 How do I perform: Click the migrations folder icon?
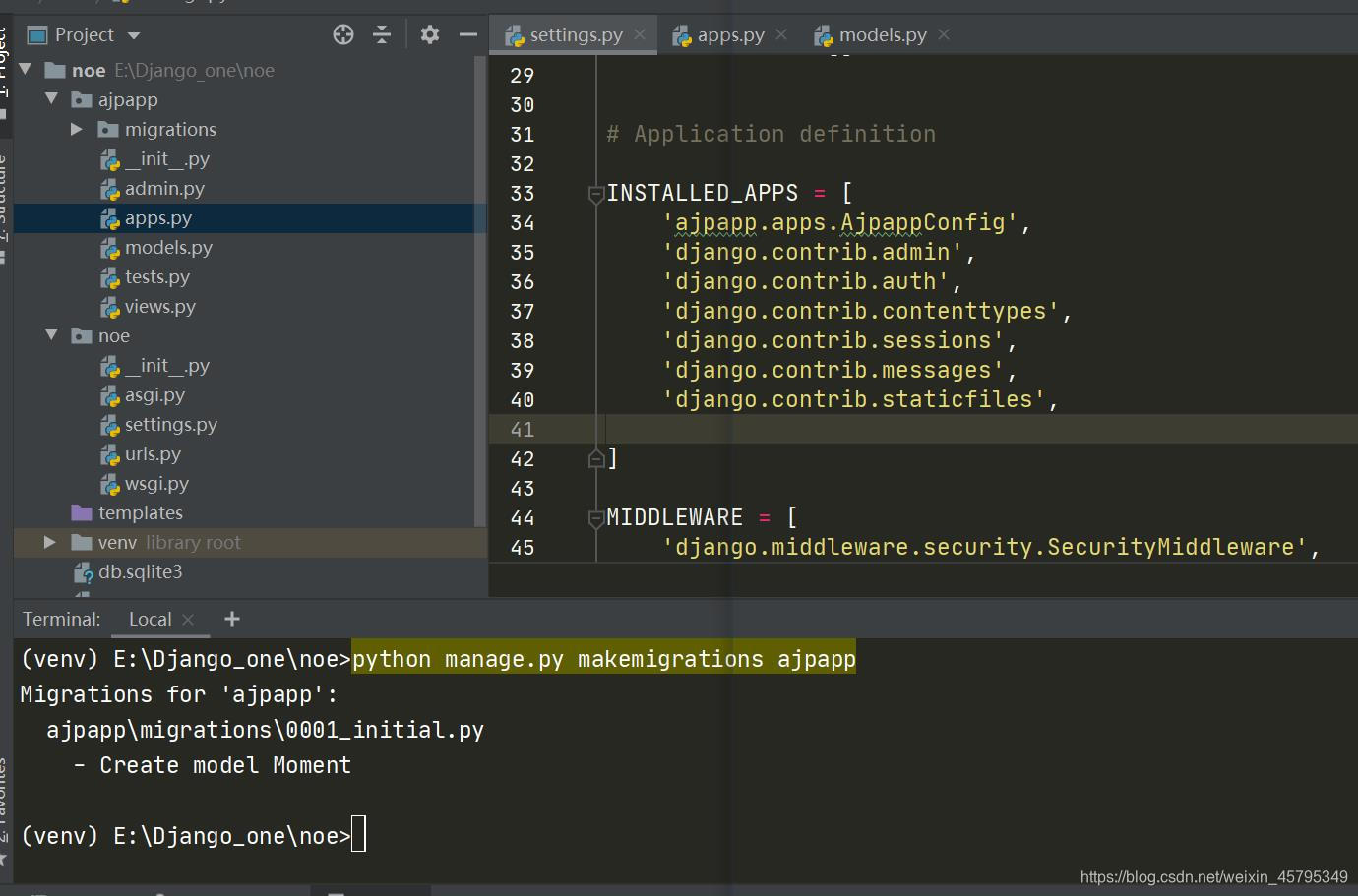click(x=108, y=129)
